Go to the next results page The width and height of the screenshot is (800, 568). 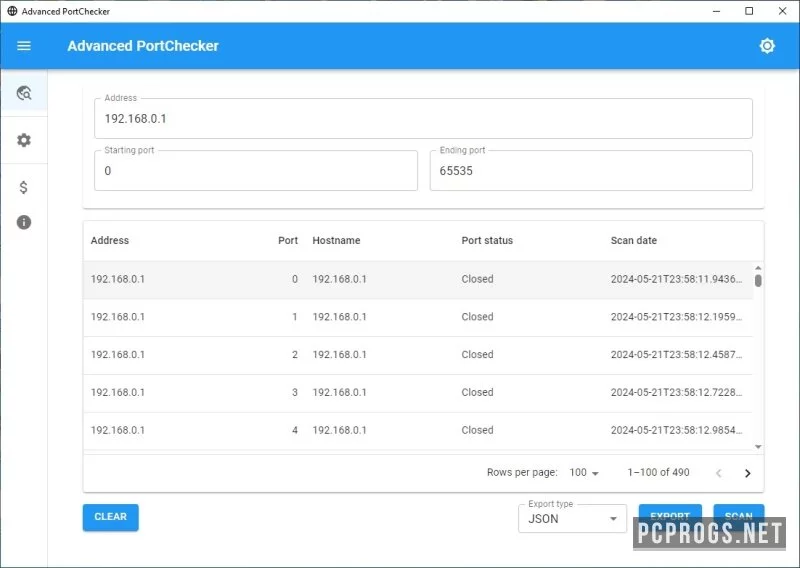pyautogui.click(x=747, y=473)
